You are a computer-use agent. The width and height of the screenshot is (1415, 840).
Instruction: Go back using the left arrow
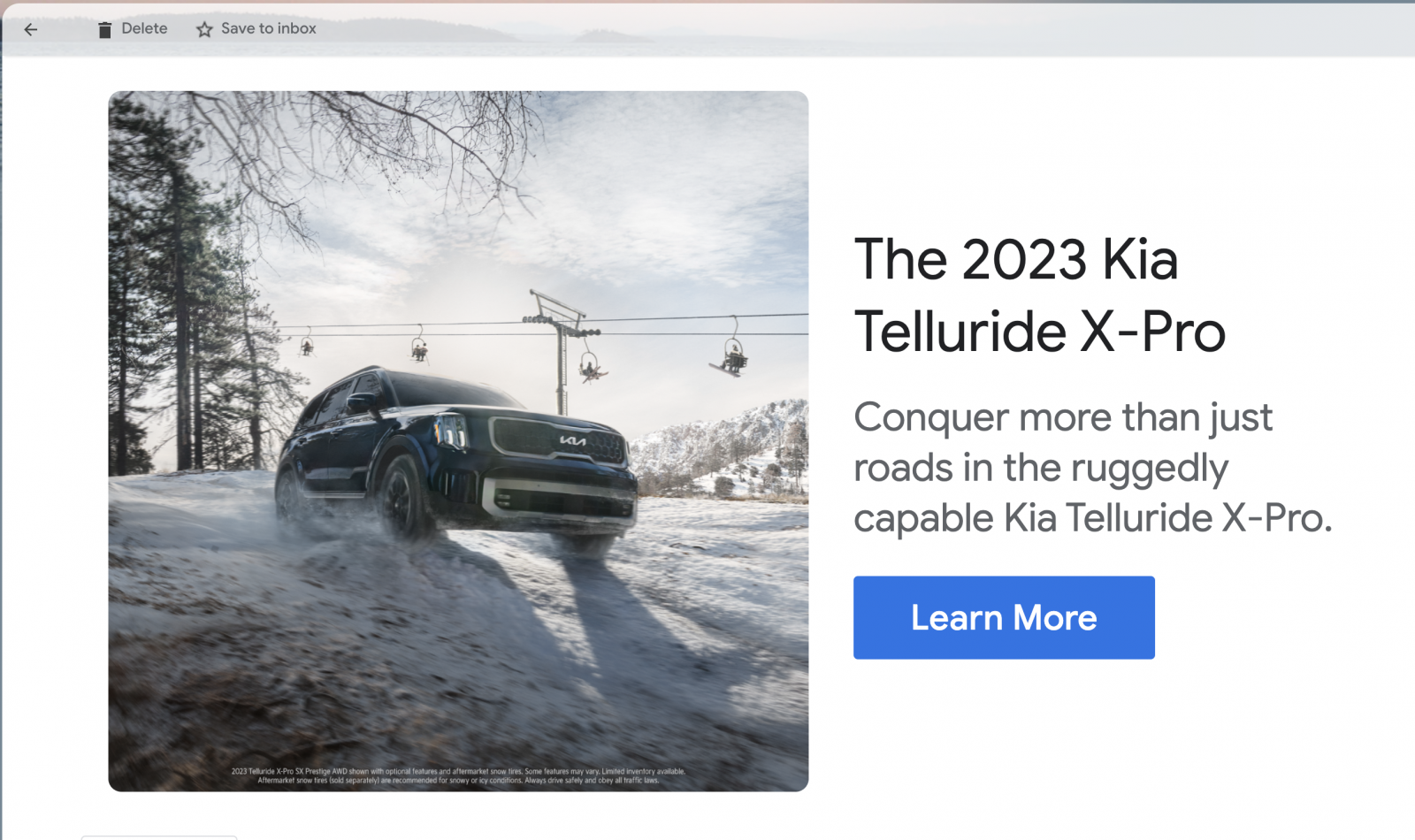tap(31, 29)
